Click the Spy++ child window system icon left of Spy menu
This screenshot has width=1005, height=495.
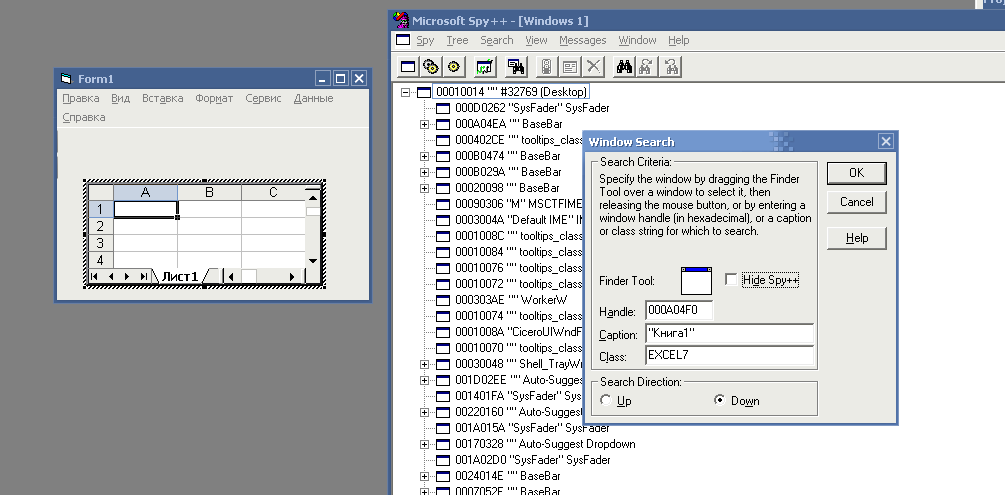click(x=403, y=40)
